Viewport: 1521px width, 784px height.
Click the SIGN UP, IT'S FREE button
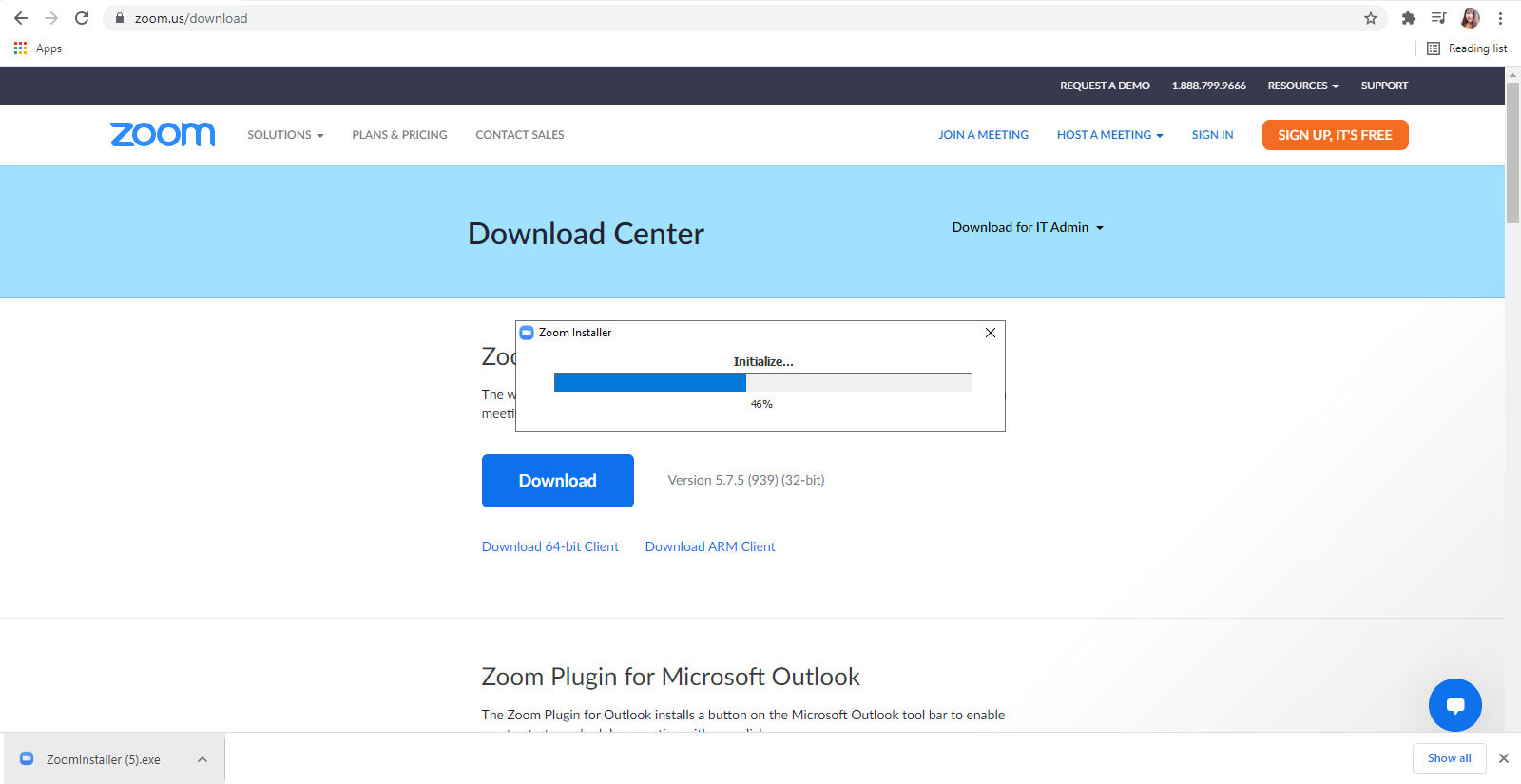1335,135
